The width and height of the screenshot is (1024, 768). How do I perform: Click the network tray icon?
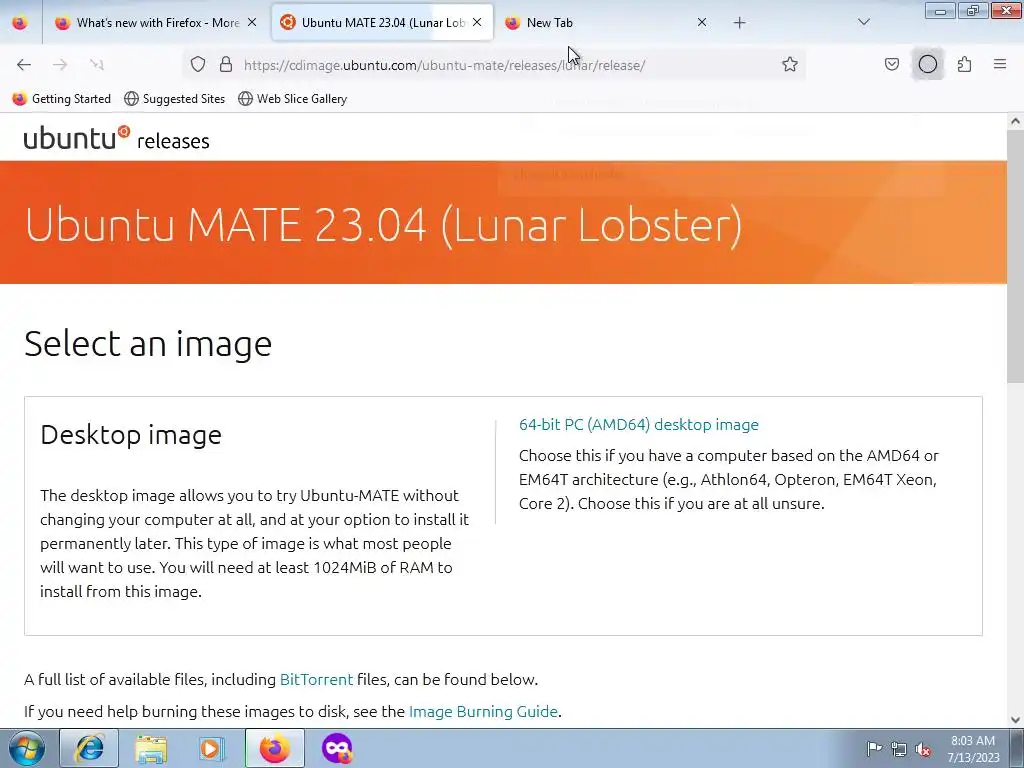coord(899,749)
